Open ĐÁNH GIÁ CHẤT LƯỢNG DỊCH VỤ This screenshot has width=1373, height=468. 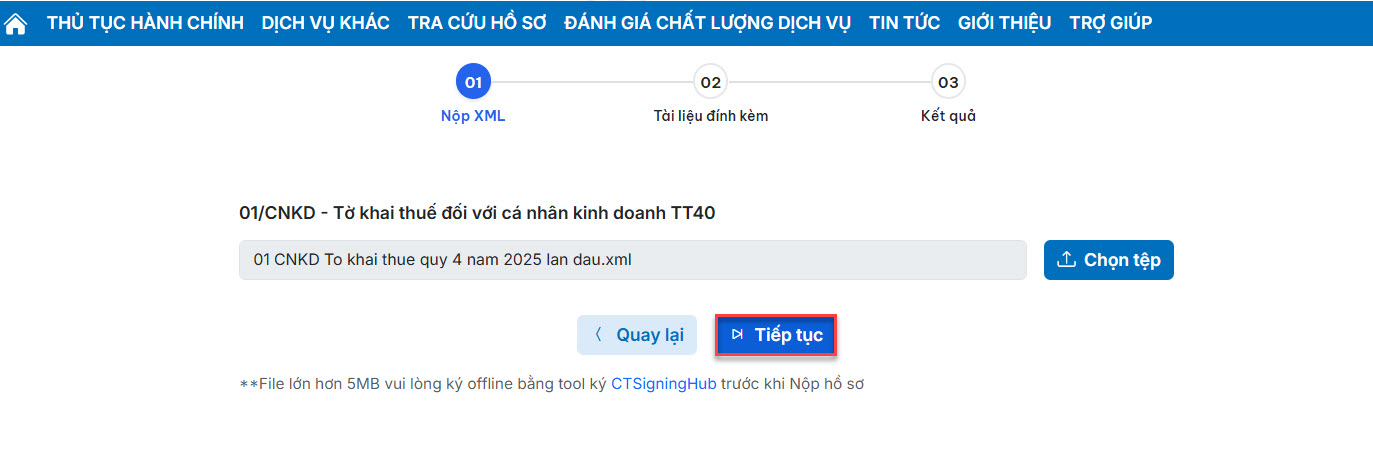point(708,23)
